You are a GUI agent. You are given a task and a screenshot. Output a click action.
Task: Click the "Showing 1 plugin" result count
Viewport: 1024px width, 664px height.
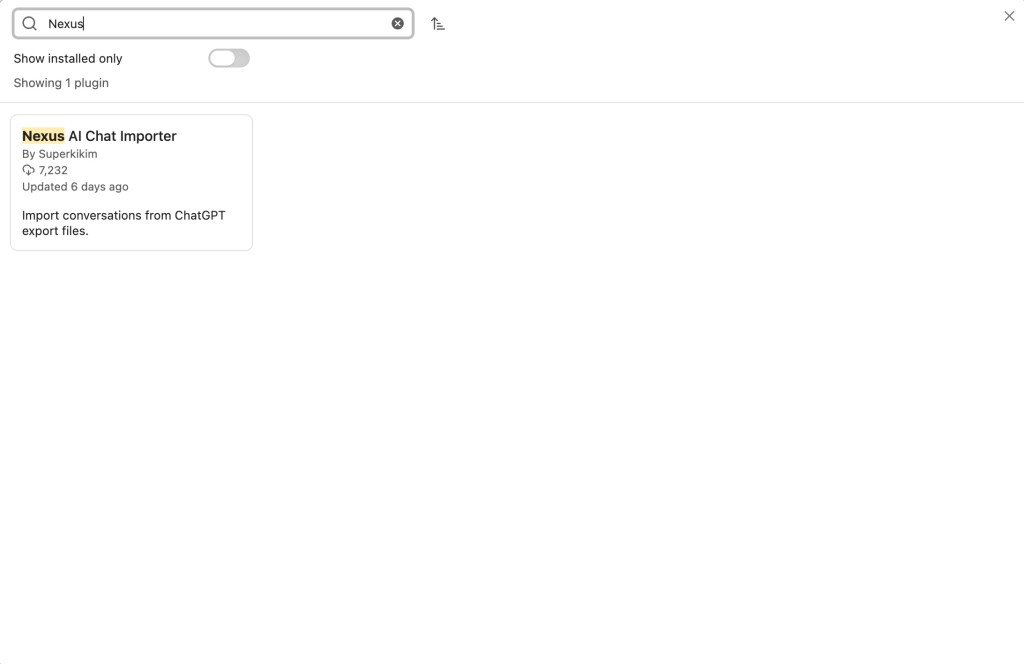pos(61,83)
